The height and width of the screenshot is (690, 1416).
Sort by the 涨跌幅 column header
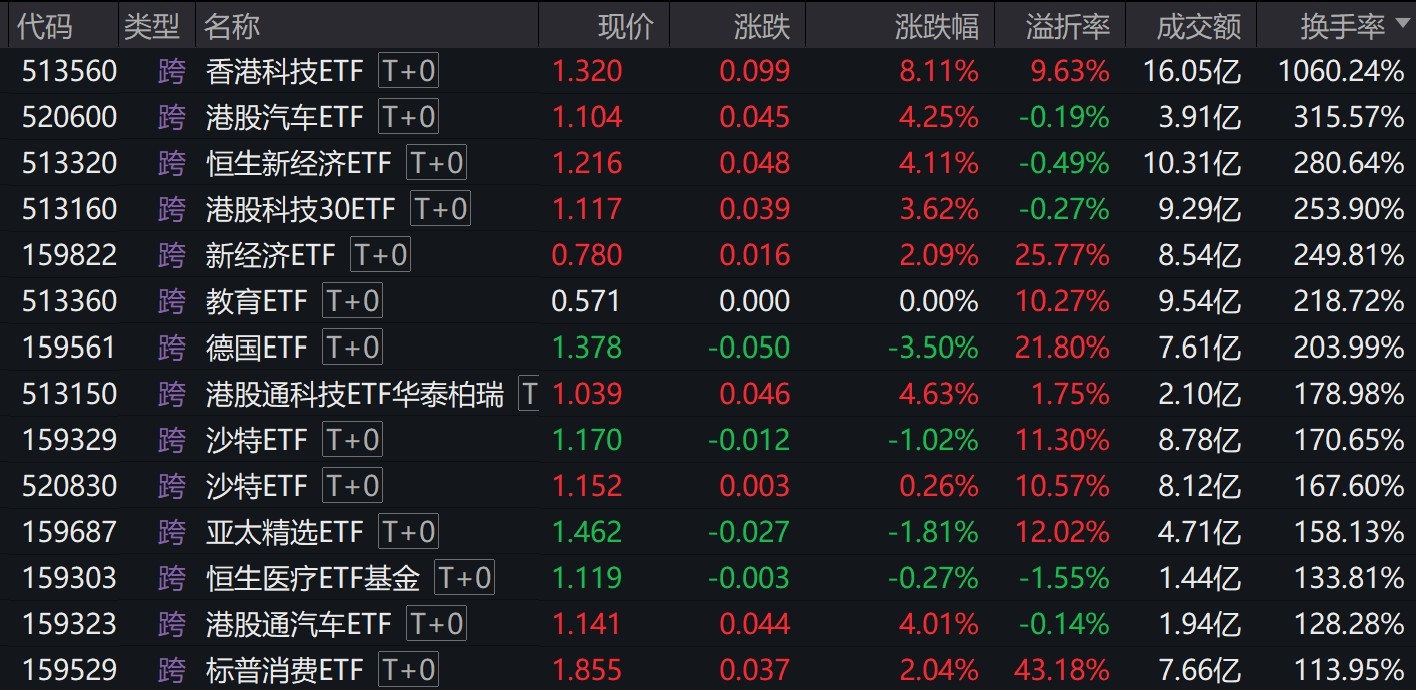point(936,27)
